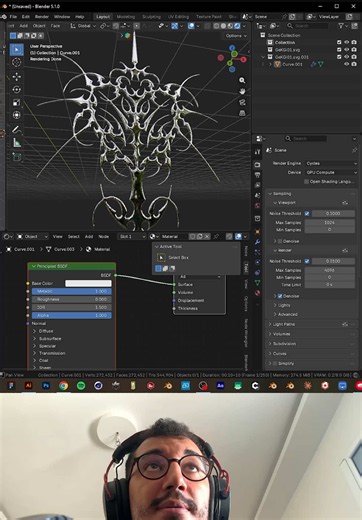362x520 pixels.
Task: Open the node editor Node menu
Action: tap(103, 236)
